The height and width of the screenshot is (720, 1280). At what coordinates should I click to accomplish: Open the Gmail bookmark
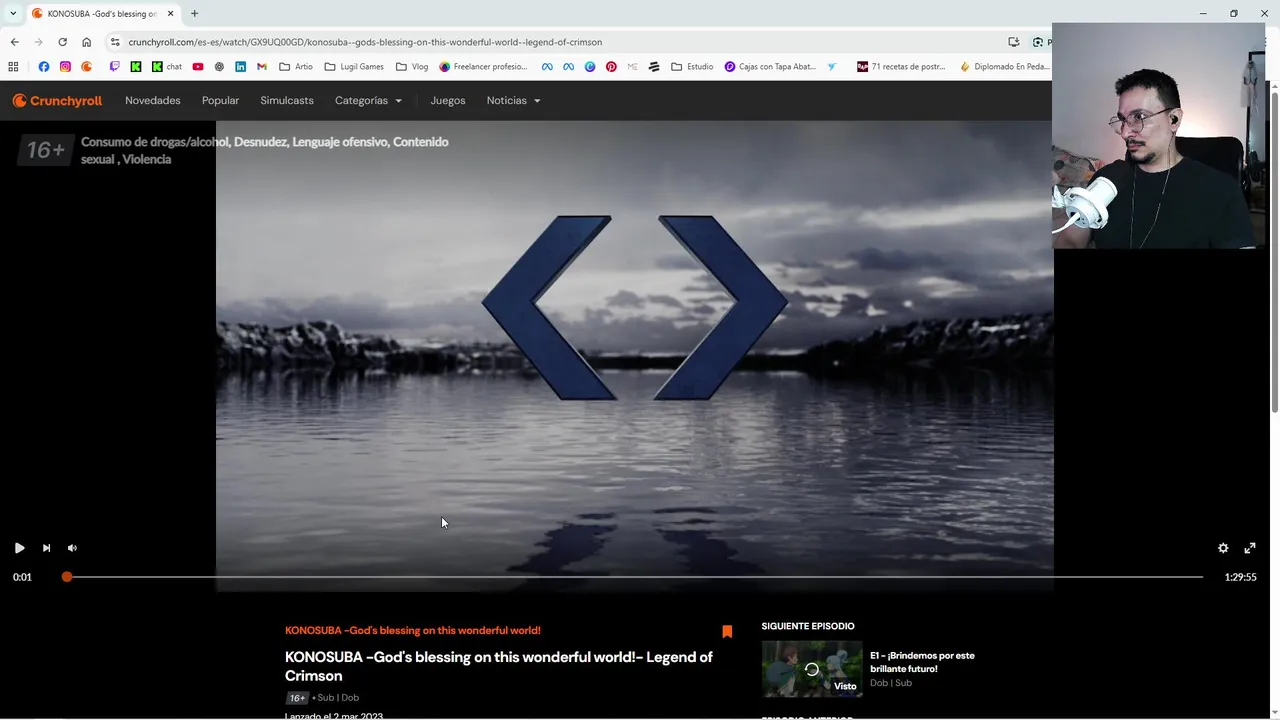pyautogui.click(x=262, y=67)
